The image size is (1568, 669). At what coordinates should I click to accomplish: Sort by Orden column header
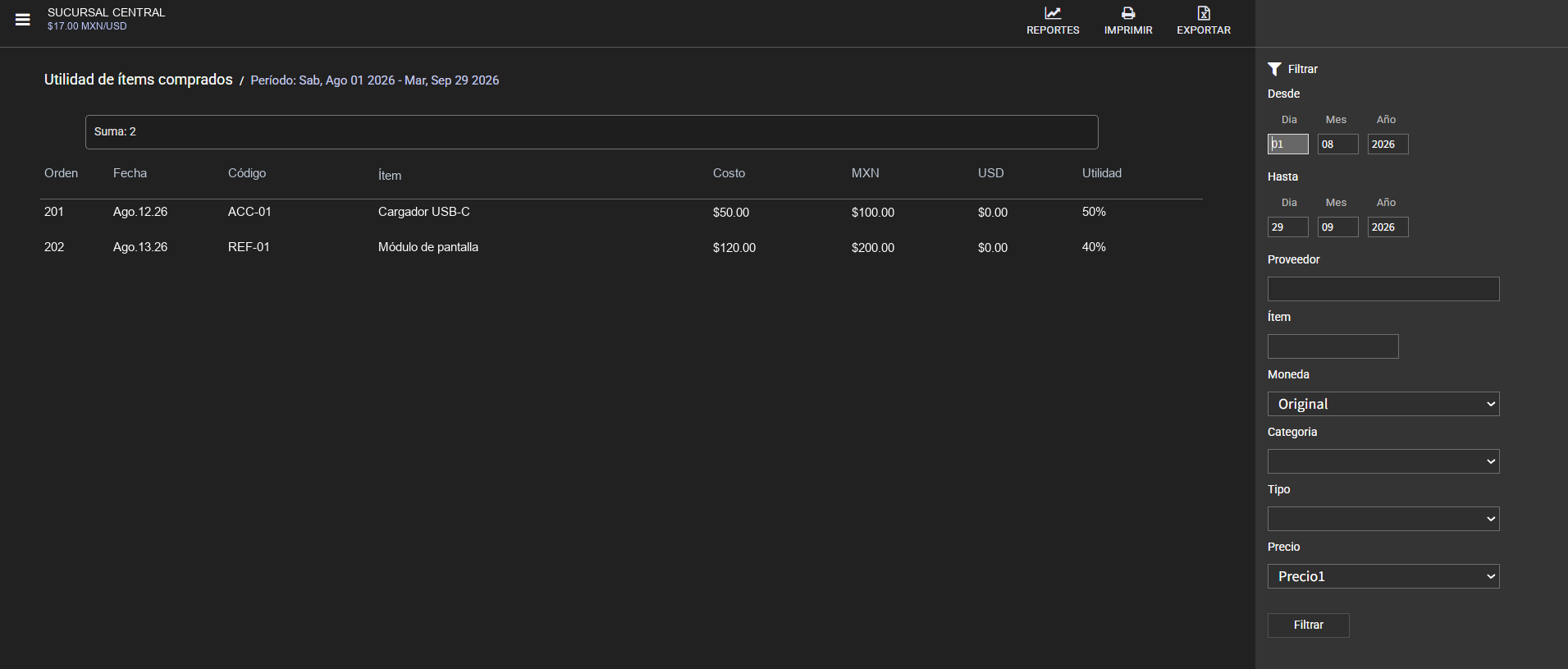pyautogui.click(x=62, y=173)
